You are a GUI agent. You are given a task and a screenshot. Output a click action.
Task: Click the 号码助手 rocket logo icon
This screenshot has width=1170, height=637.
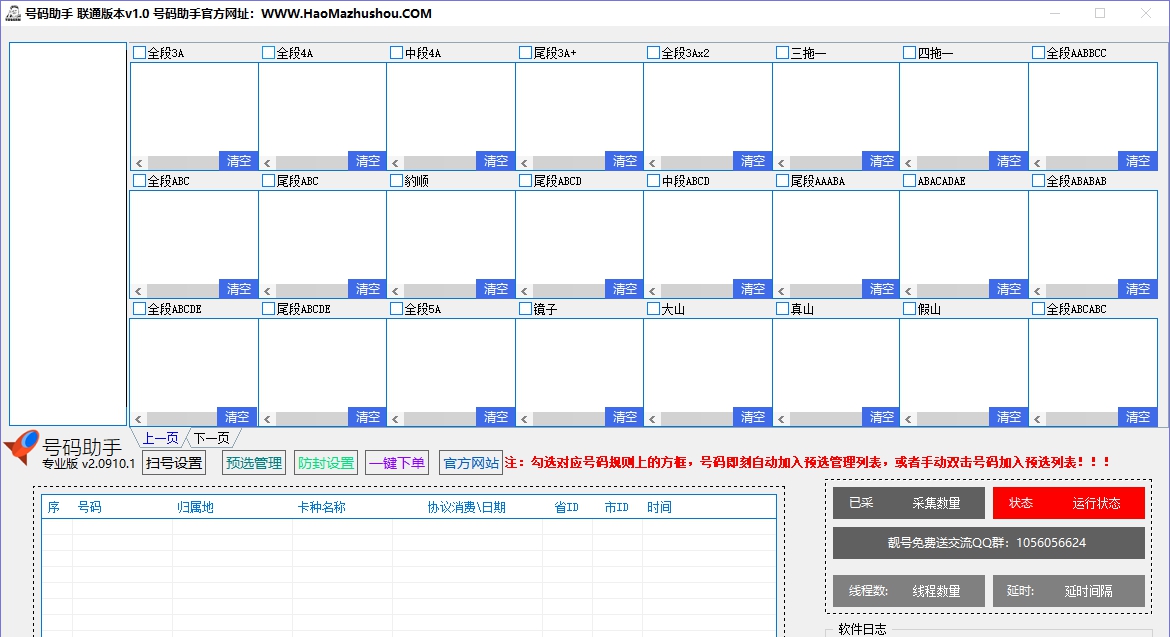pyautogui.click(x=21, y=448)
